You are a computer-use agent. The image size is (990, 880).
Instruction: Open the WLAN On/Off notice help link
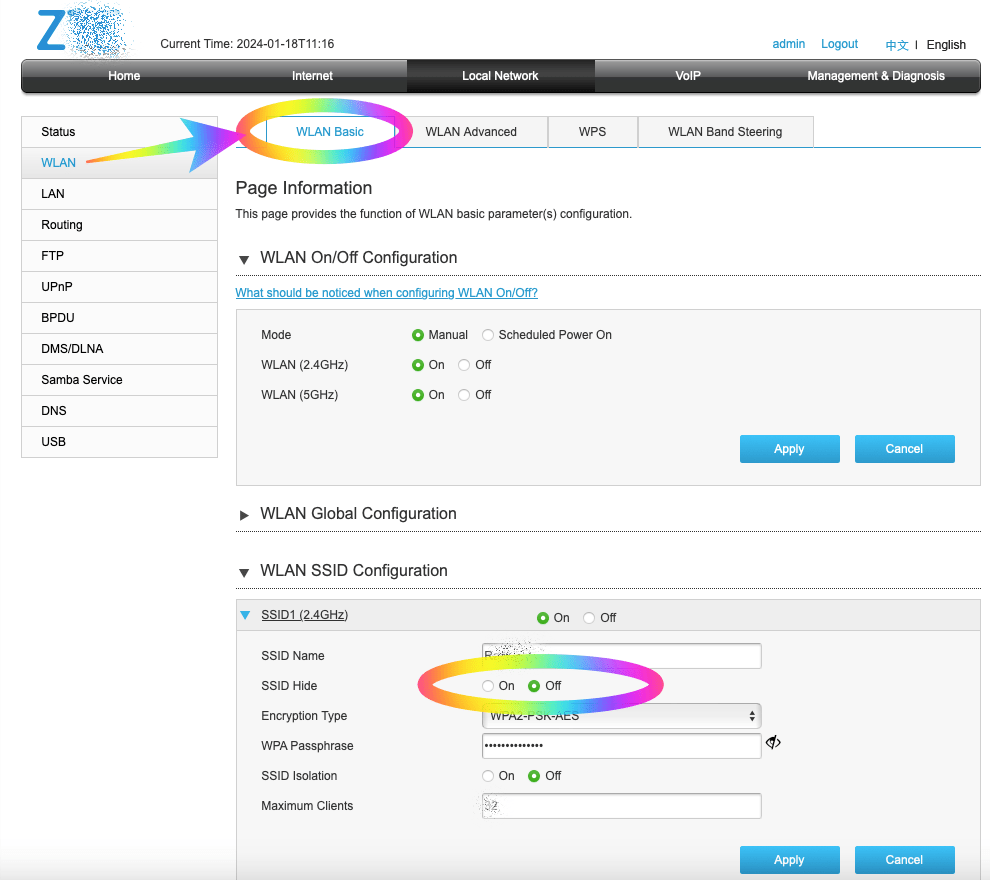(386, 292)
